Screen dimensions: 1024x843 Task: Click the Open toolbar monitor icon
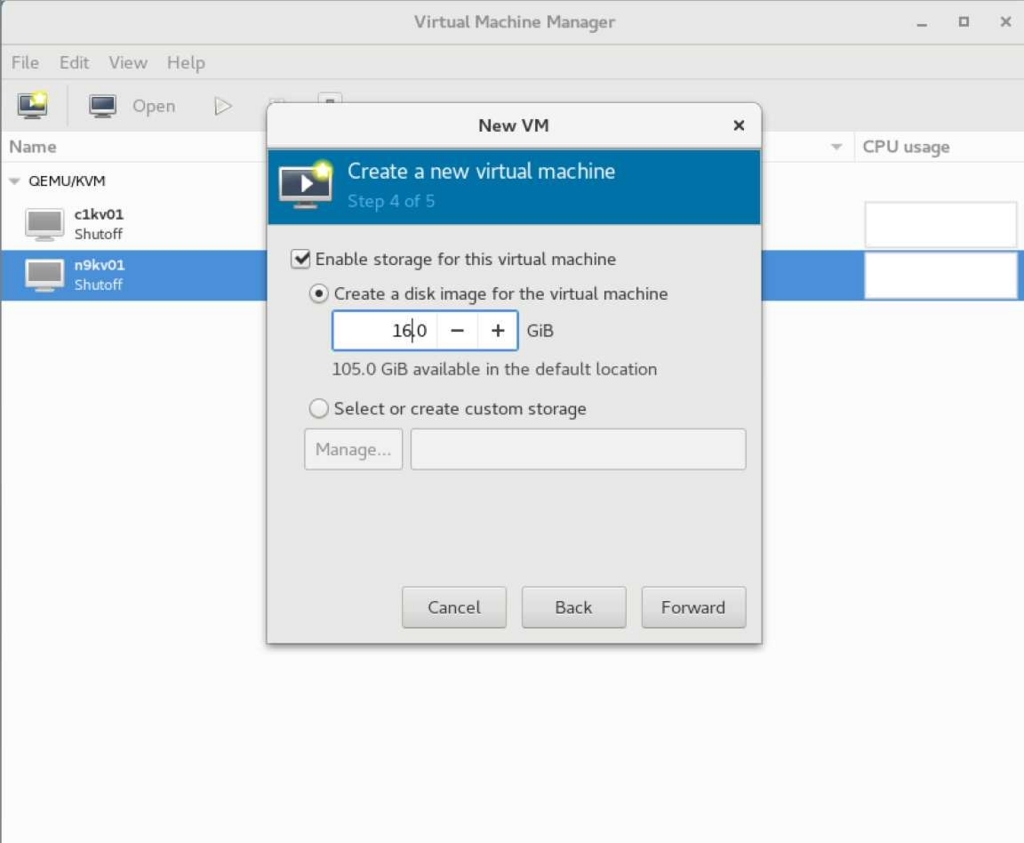(x=103, y=106)
